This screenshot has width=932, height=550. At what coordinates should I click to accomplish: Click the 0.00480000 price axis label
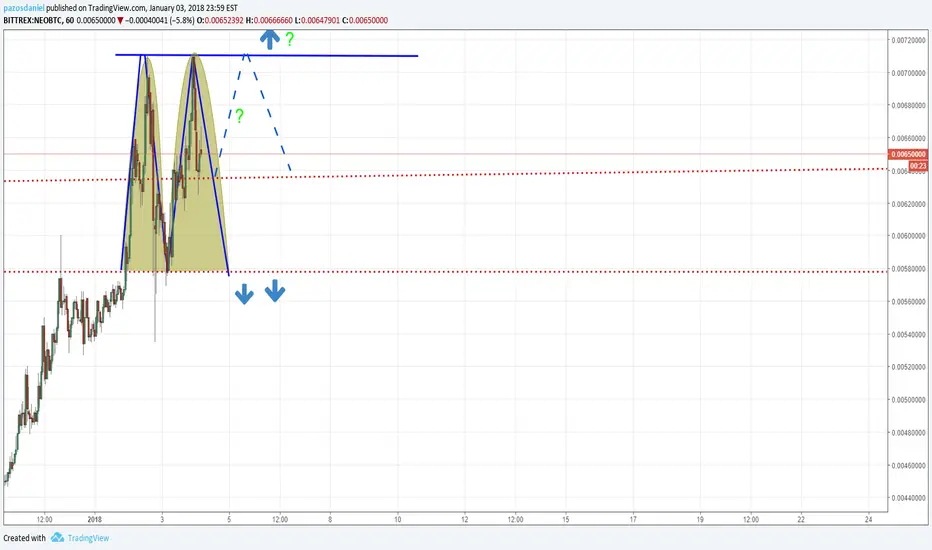point(908,432)
